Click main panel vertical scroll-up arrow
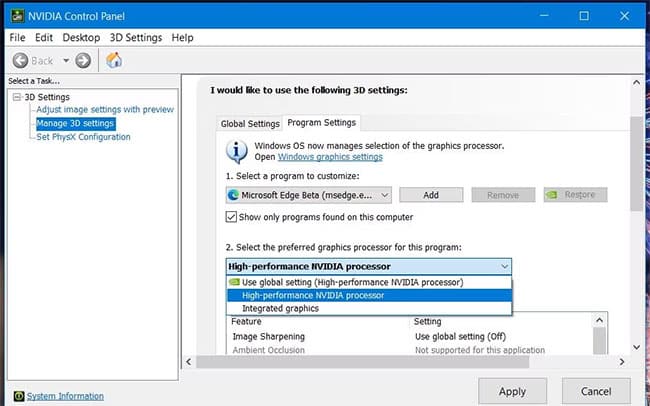 pos(636,83)
